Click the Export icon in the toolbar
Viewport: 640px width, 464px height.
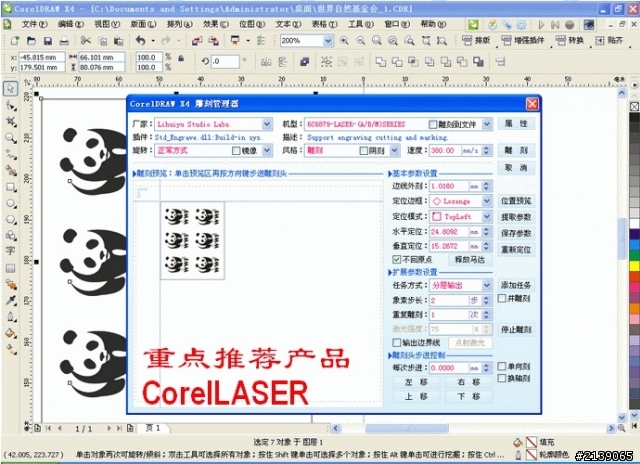(213, 41)
